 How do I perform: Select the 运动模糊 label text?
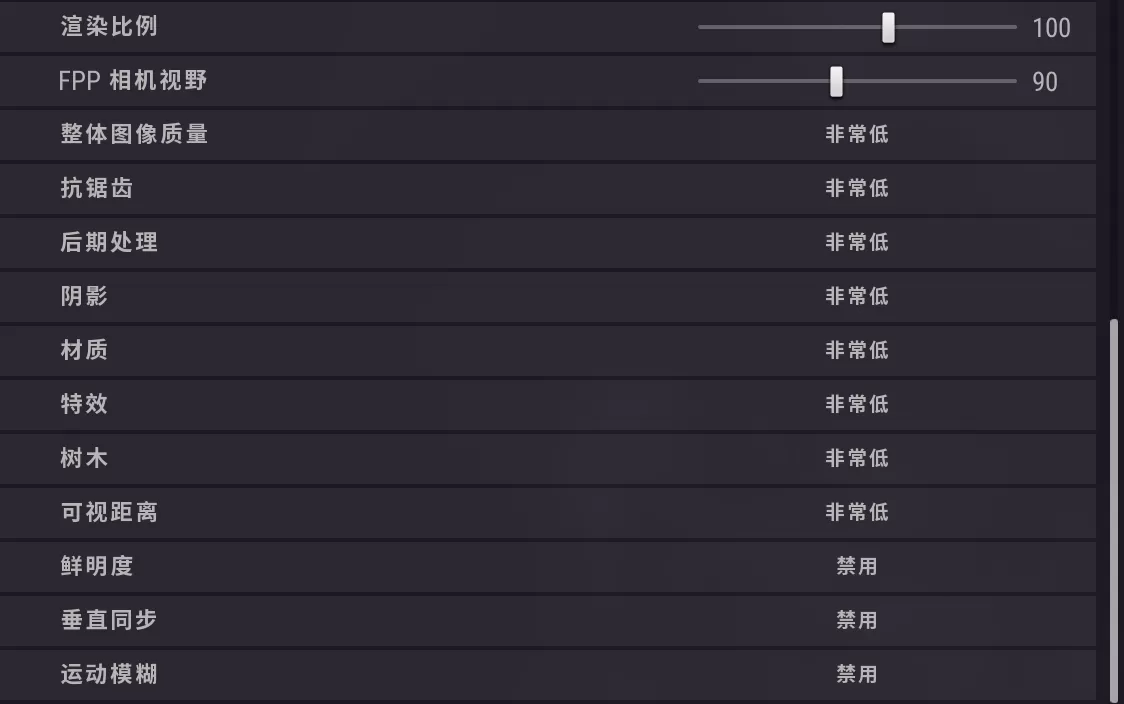[109, 674]
